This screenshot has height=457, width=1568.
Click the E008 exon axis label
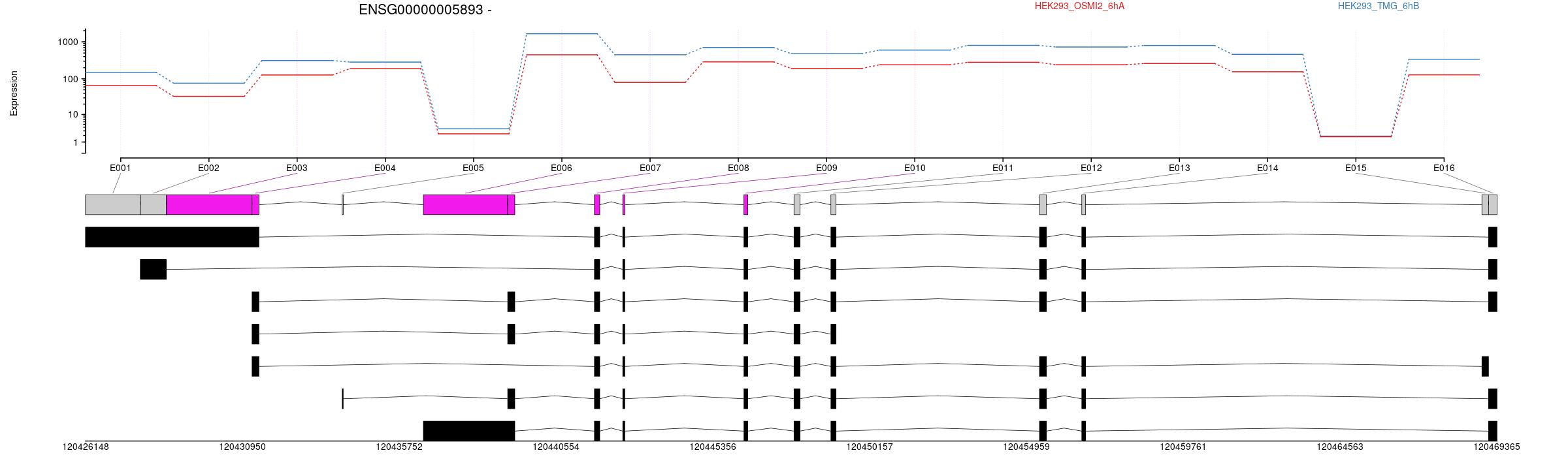tap(738, 168)
